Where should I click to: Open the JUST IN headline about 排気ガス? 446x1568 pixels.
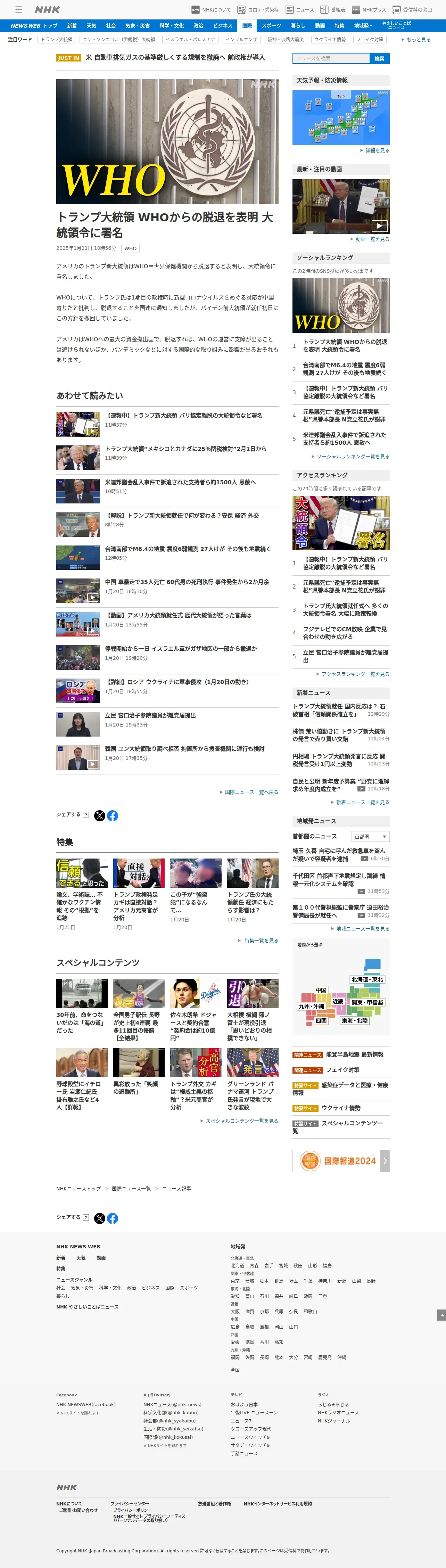pos(175,57)
